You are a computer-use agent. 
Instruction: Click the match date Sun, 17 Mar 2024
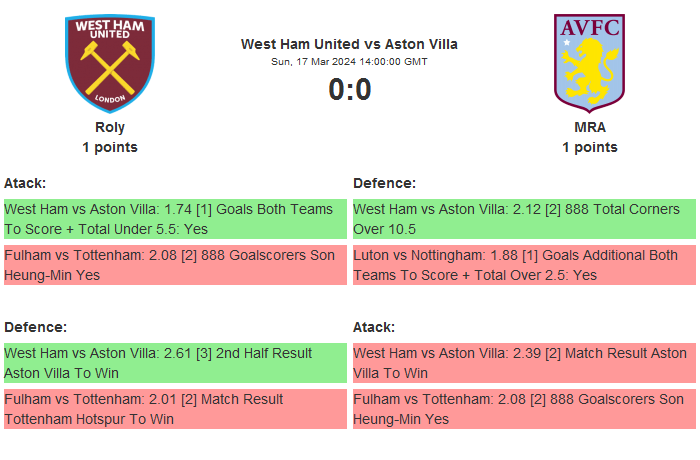pos(349,62)
